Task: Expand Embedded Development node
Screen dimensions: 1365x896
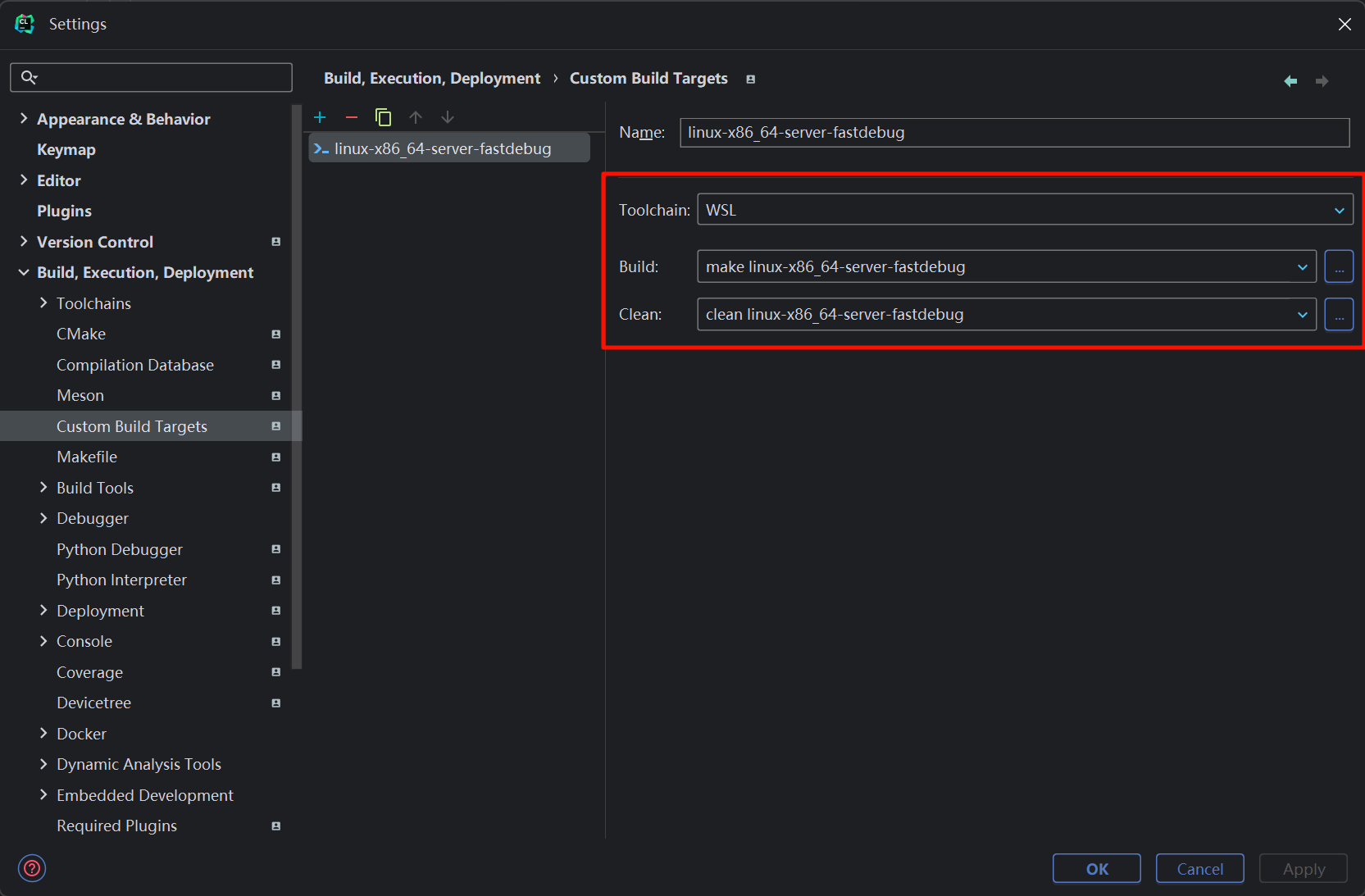Action: point(43,795)
